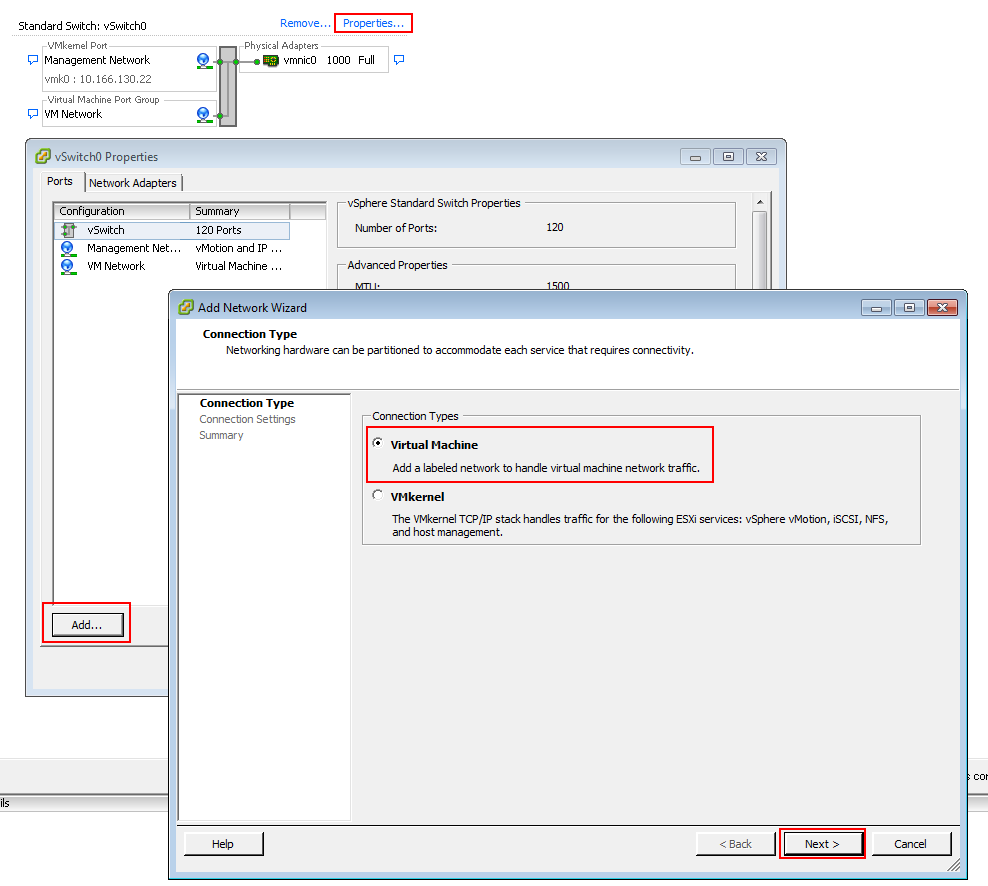
Task: Click the properties pane scrollbar thumb
Action: pyautogui.click(x=760, y=250)
